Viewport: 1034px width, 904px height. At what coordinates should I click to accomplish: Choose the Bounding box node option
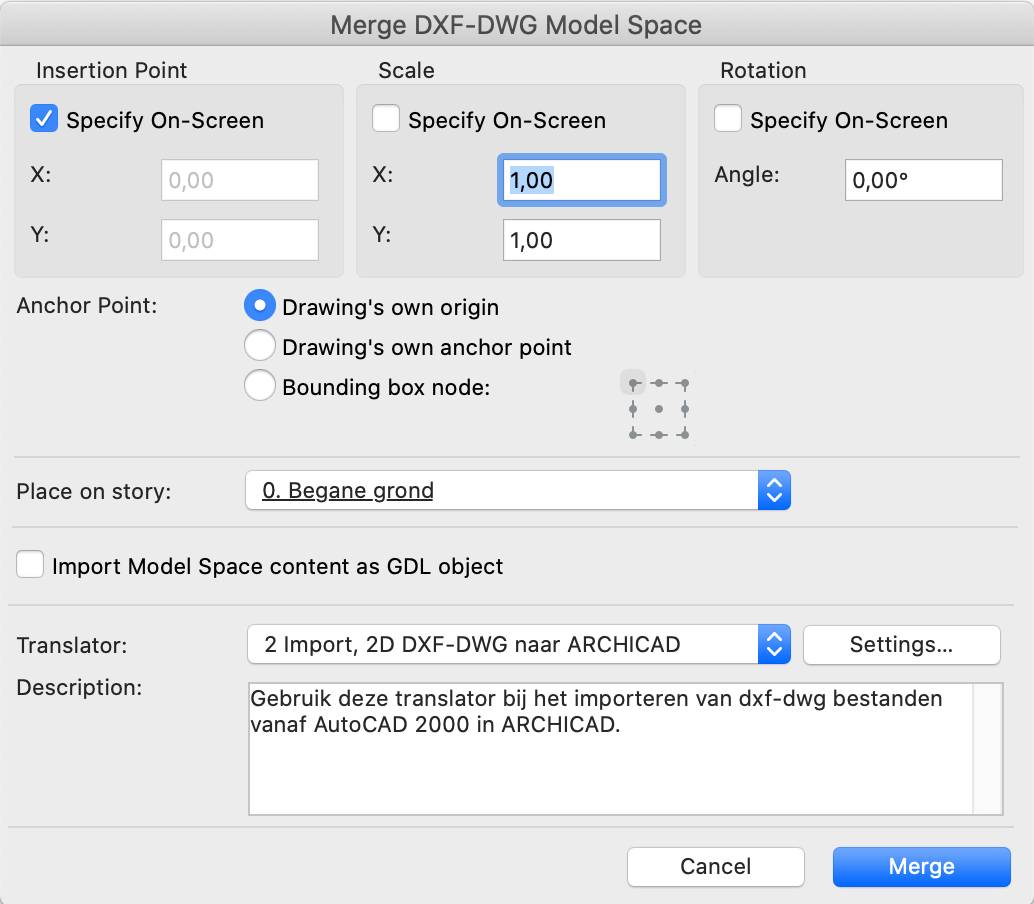[260, 386]
